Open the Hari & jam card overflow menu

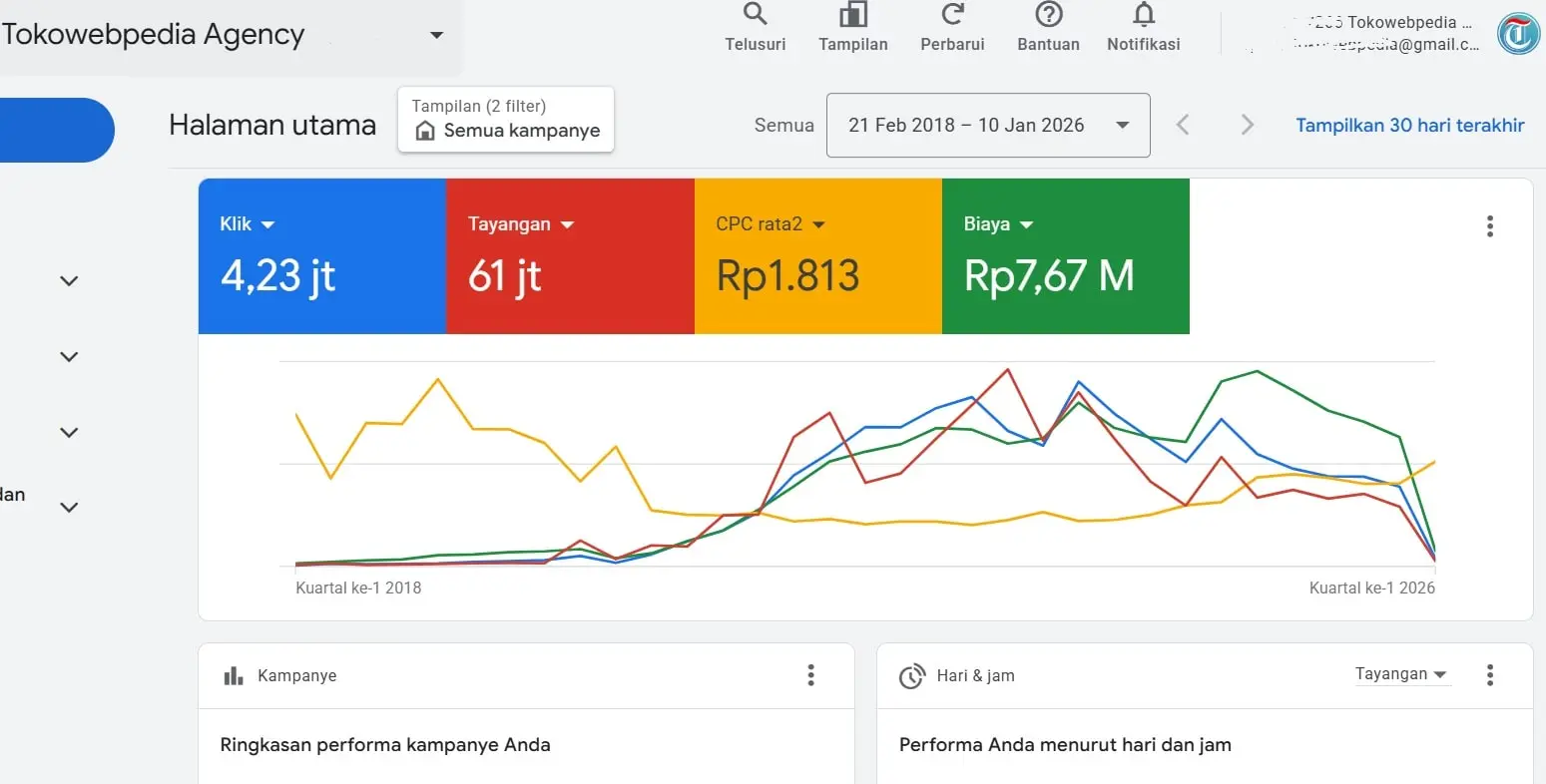[x=1490, y=675]
